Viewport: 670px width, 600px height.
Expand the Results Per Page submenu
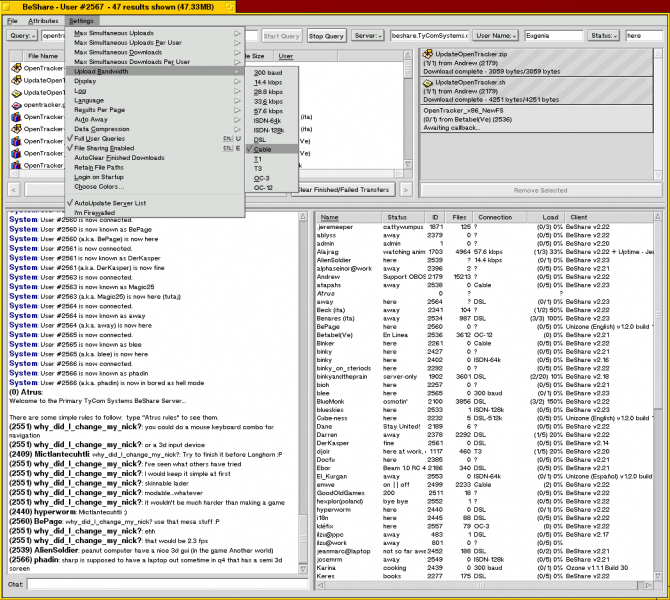click(155, 110)
